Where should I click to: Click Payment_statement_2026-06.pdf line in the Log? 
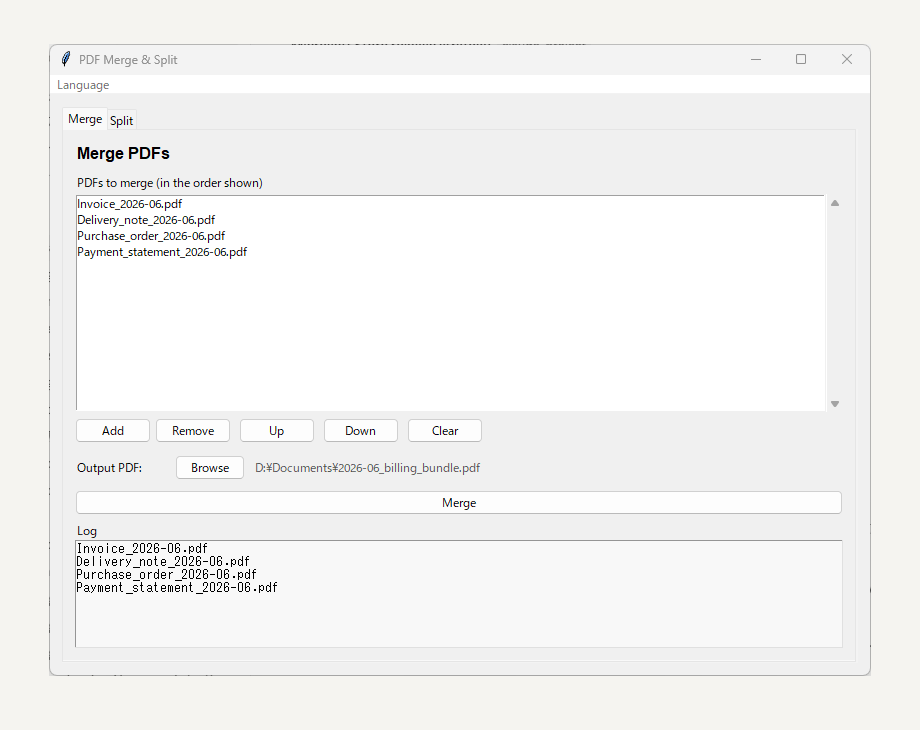coord(177,587)
